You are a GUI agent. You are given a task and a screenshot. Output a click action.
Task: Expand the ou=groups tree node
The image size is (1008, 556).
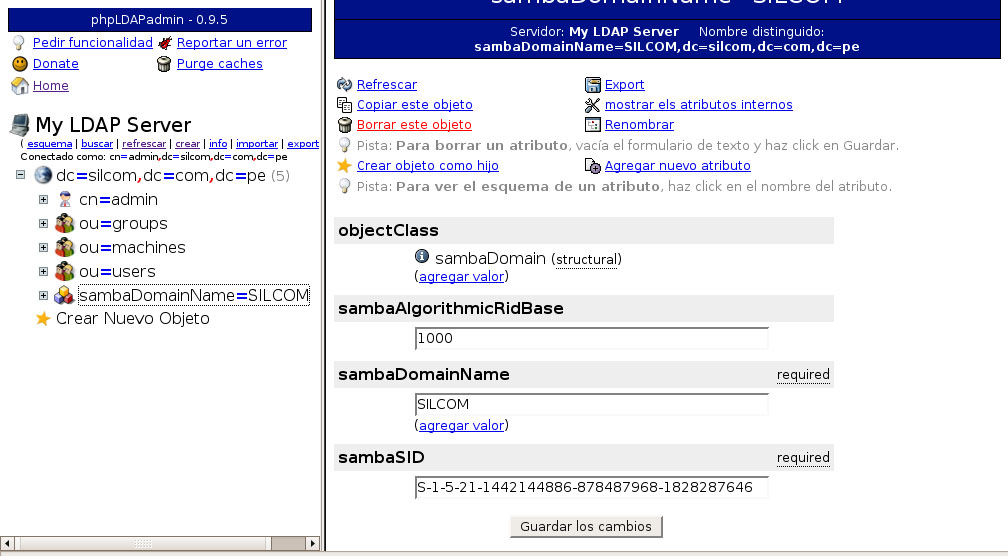(43, 224)
